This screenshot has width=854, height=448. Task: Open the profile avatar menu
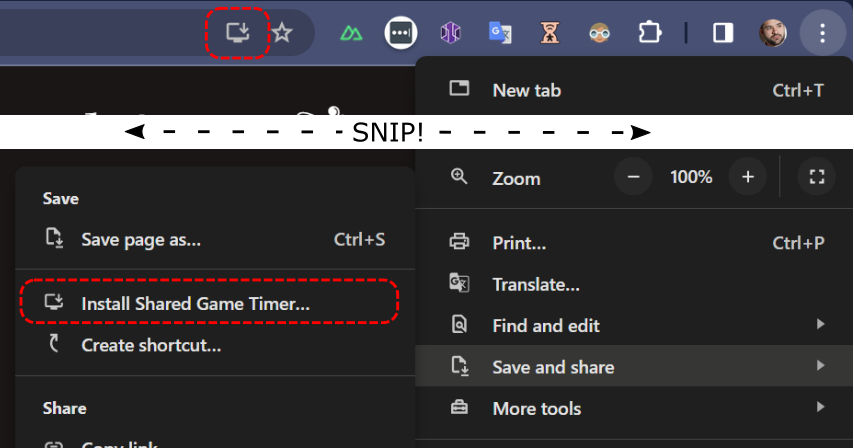click(773, 33)
